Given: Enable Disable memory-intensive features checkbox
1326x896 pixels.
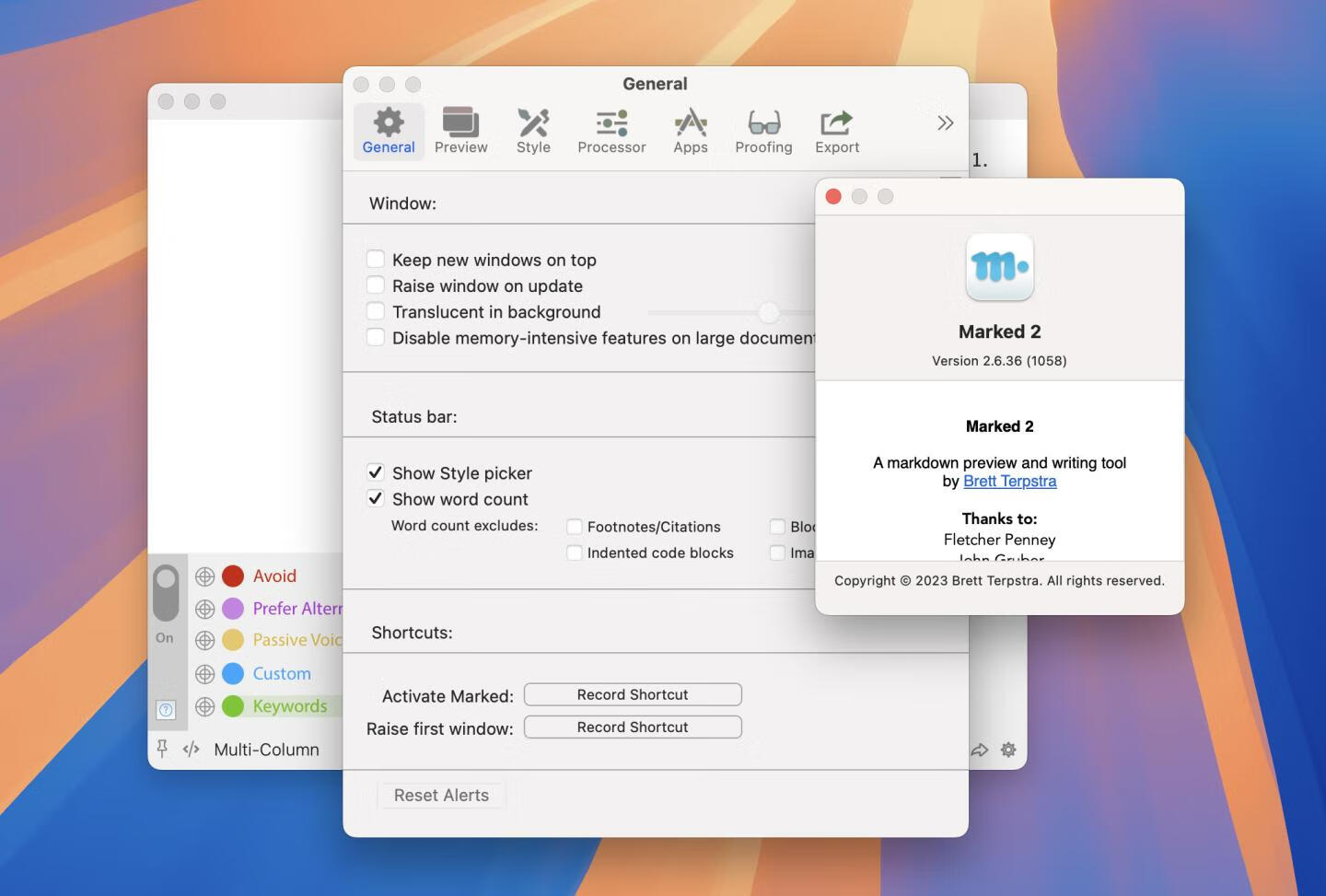Looking at the screenshot, I should (376, 337).
